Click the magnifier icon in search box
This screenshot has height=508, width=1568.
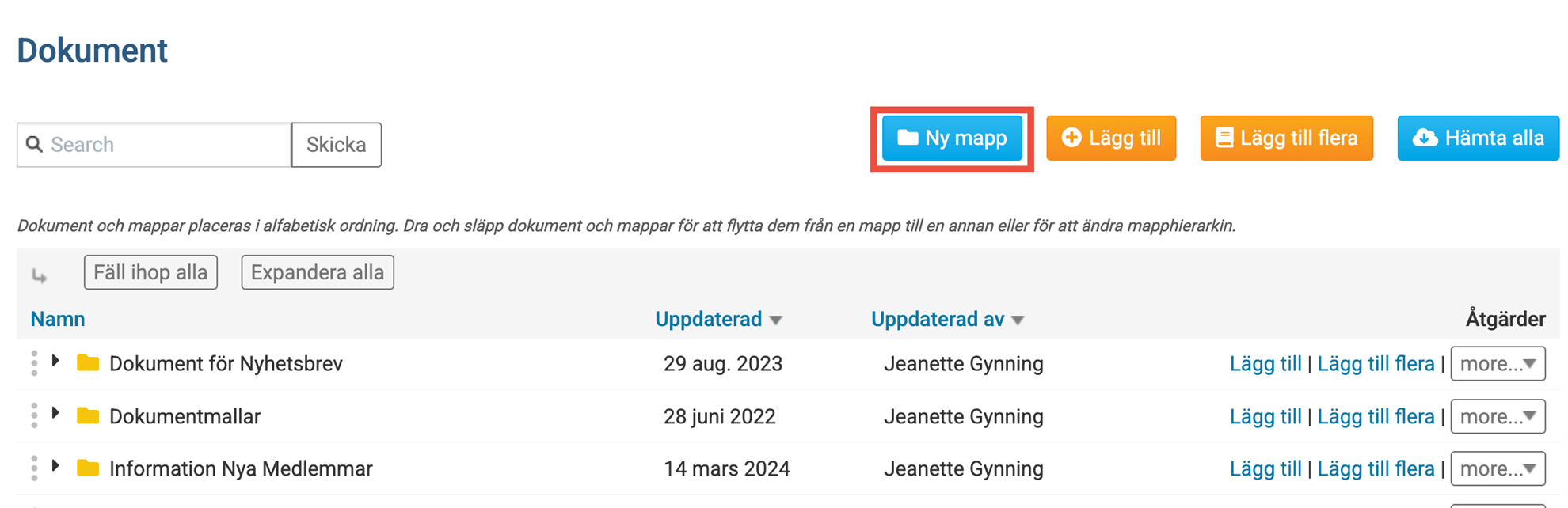[34, 144]
